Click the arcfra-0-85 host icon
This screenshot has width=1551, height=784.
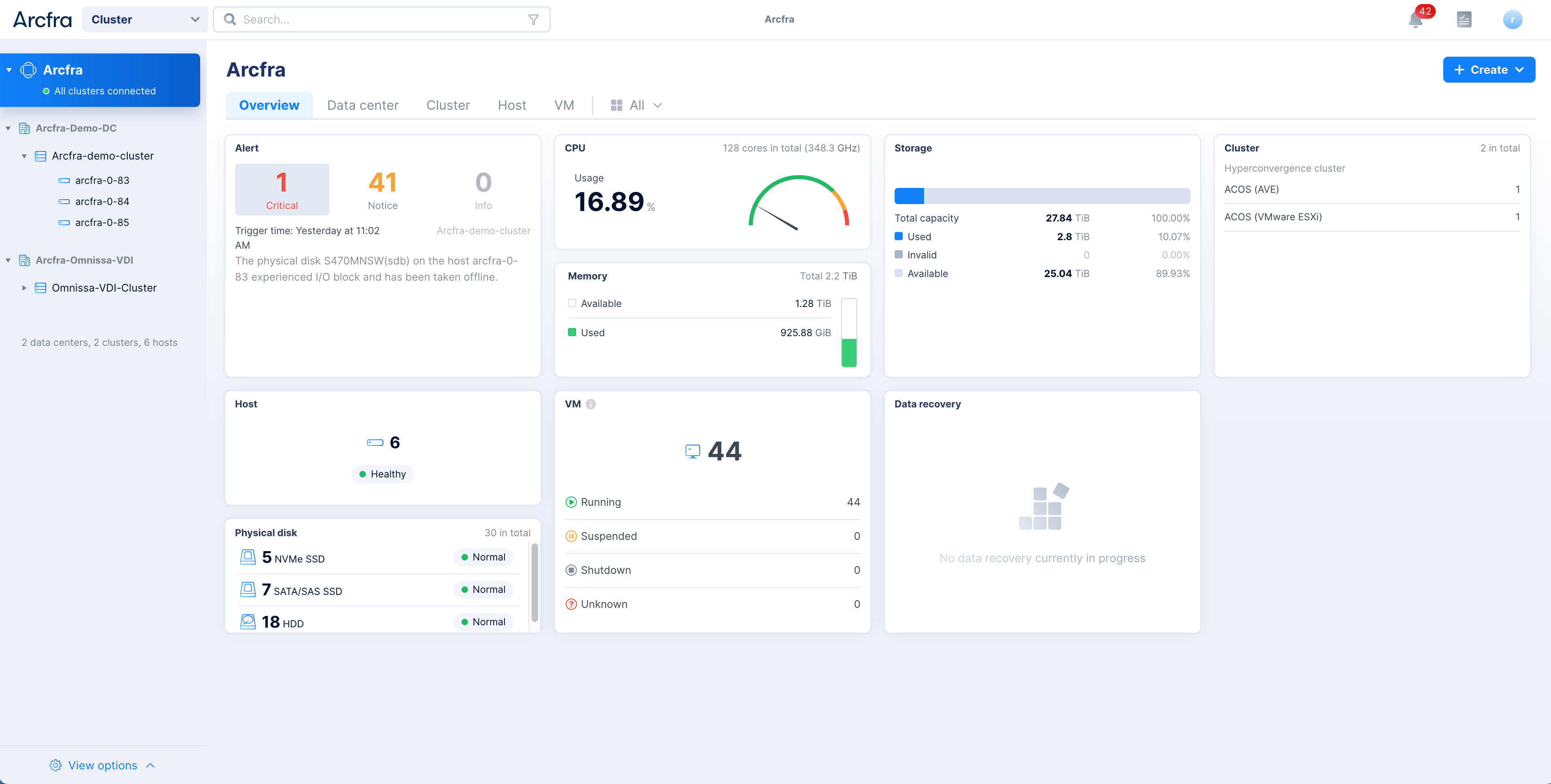[64, 223]
